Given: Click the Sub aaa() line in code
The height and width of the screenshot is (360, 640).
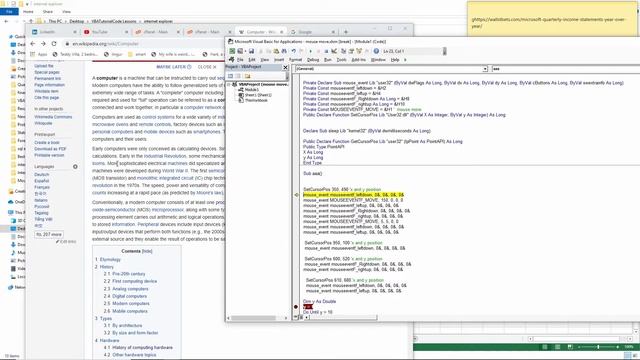Looking at the screenshot, I should point(313,173).
